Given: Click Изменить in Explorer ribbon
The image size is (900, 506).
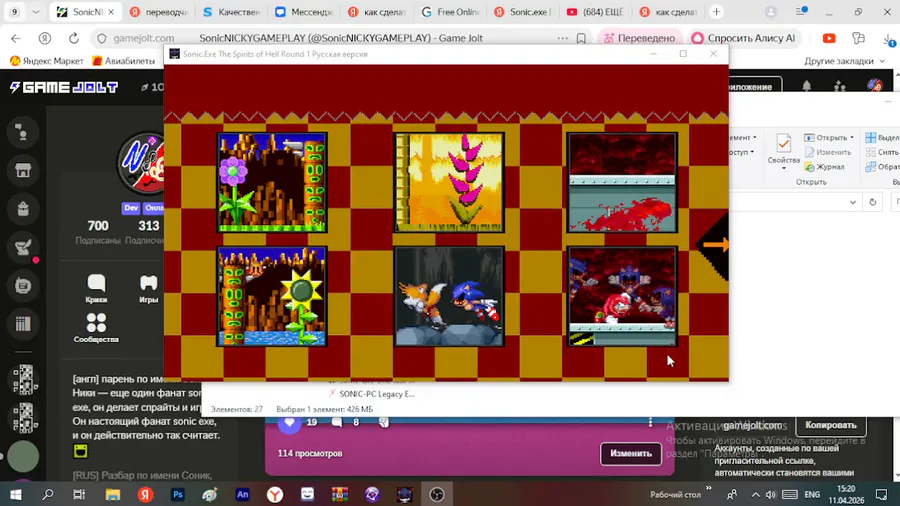Looking at the screenshot, I should coord(828,152).
